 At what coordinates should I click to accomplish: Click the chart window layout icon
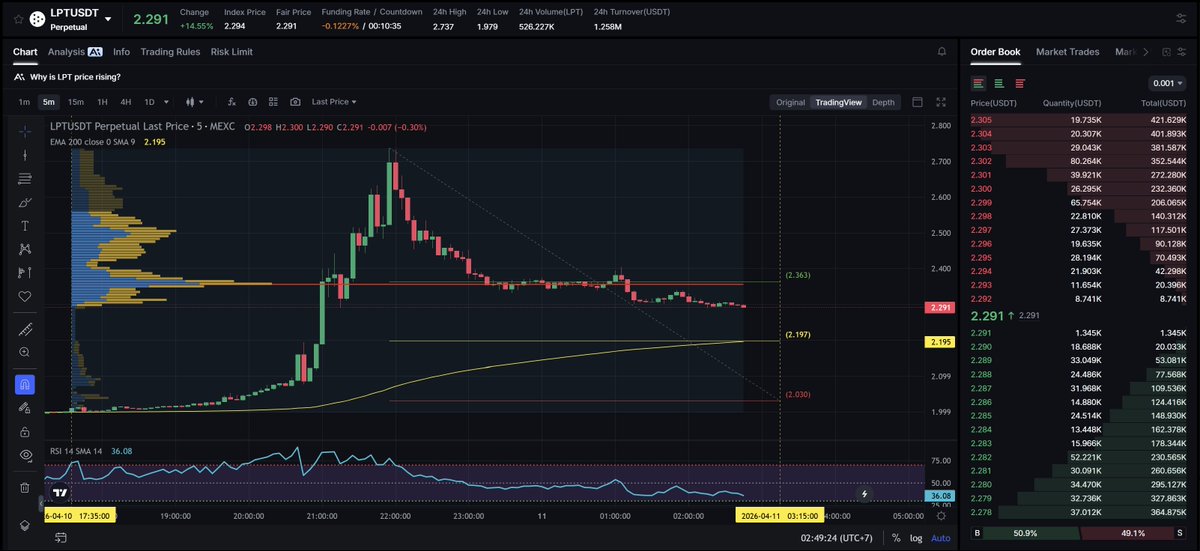pos(917,102)
